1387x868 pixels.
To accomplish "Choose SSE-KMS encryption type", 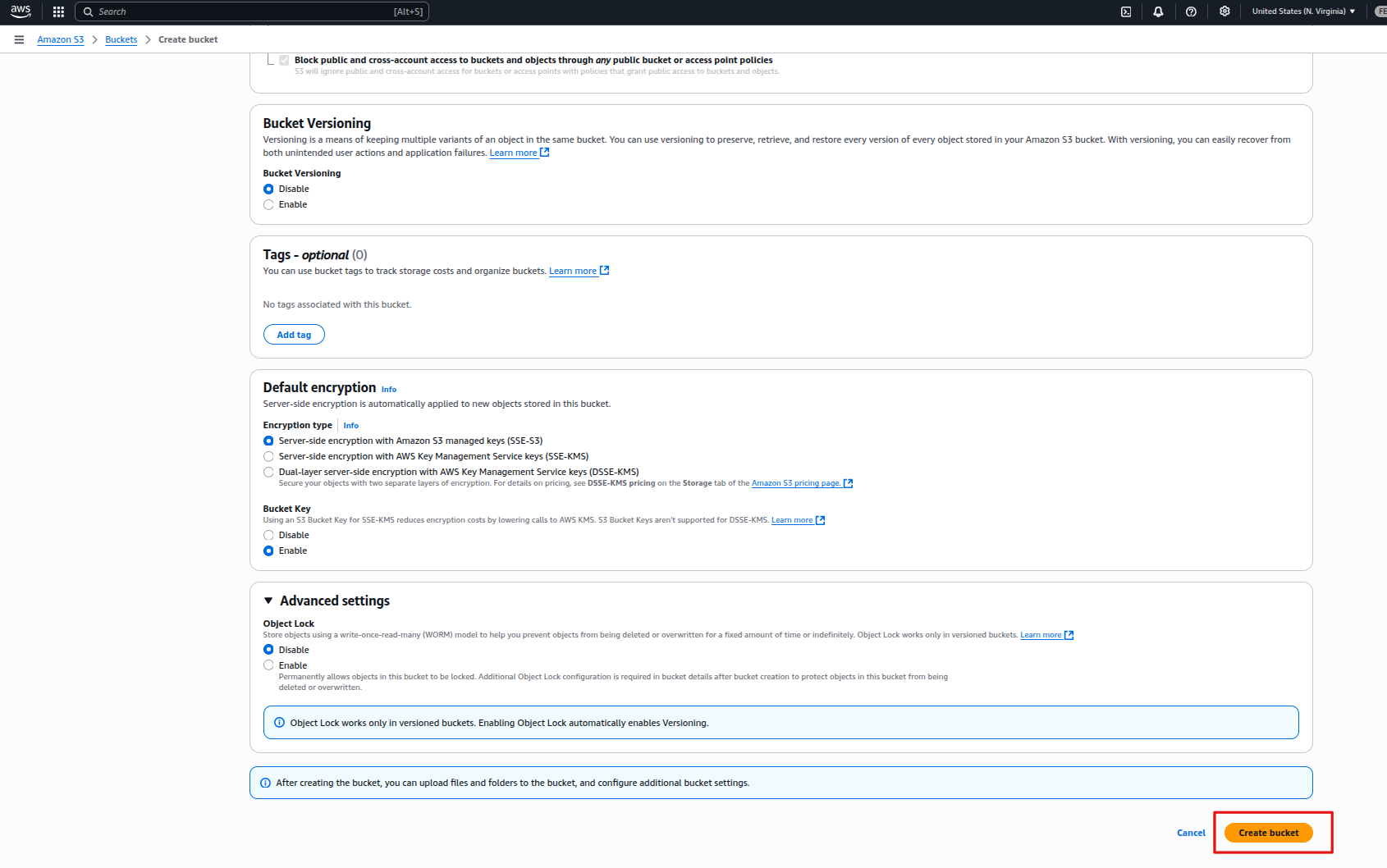I will coord(268,456).
